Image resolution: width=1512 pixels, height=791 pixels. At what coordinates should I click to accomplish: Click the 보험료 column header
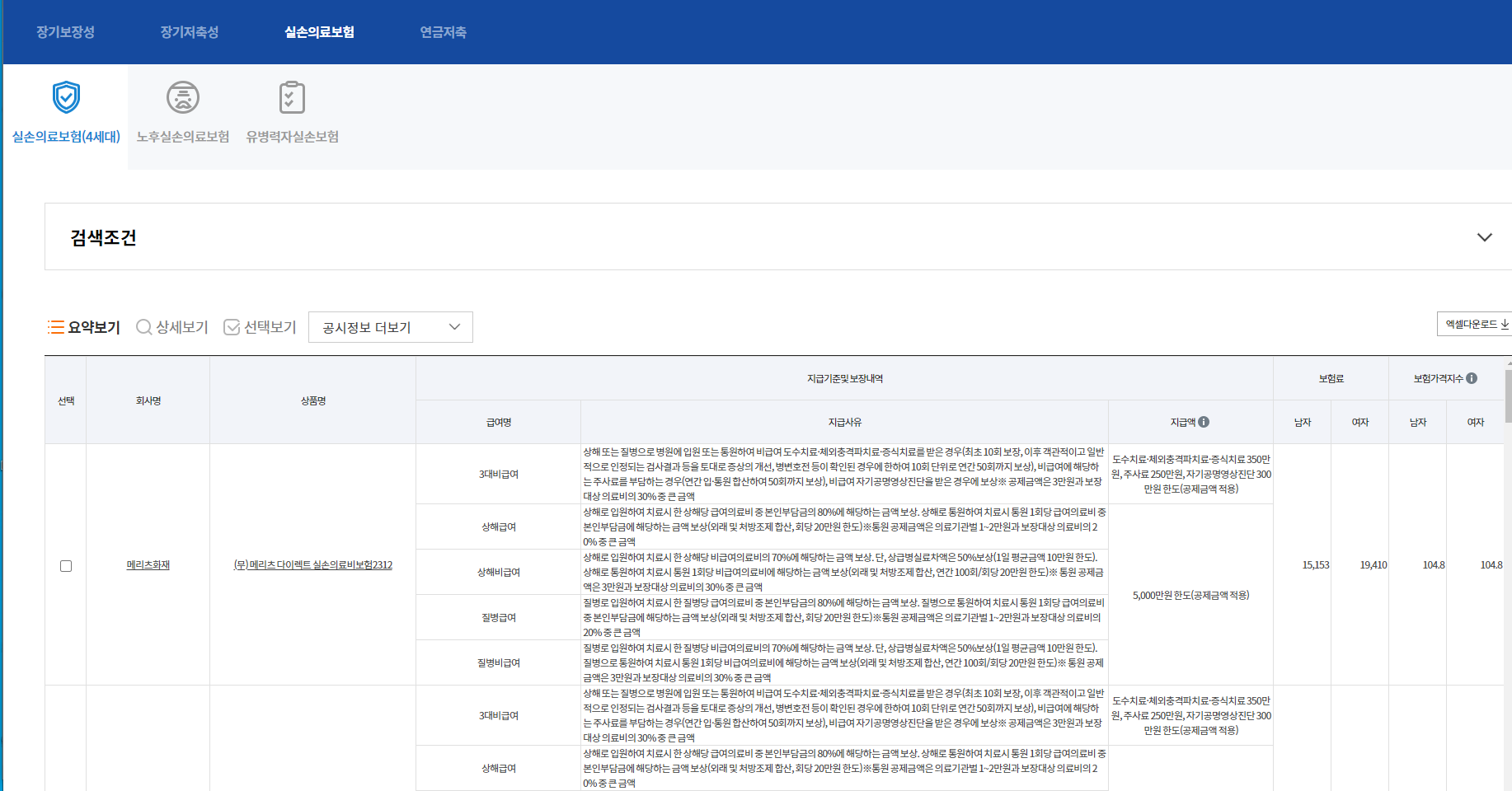[x=1331, y=379]
